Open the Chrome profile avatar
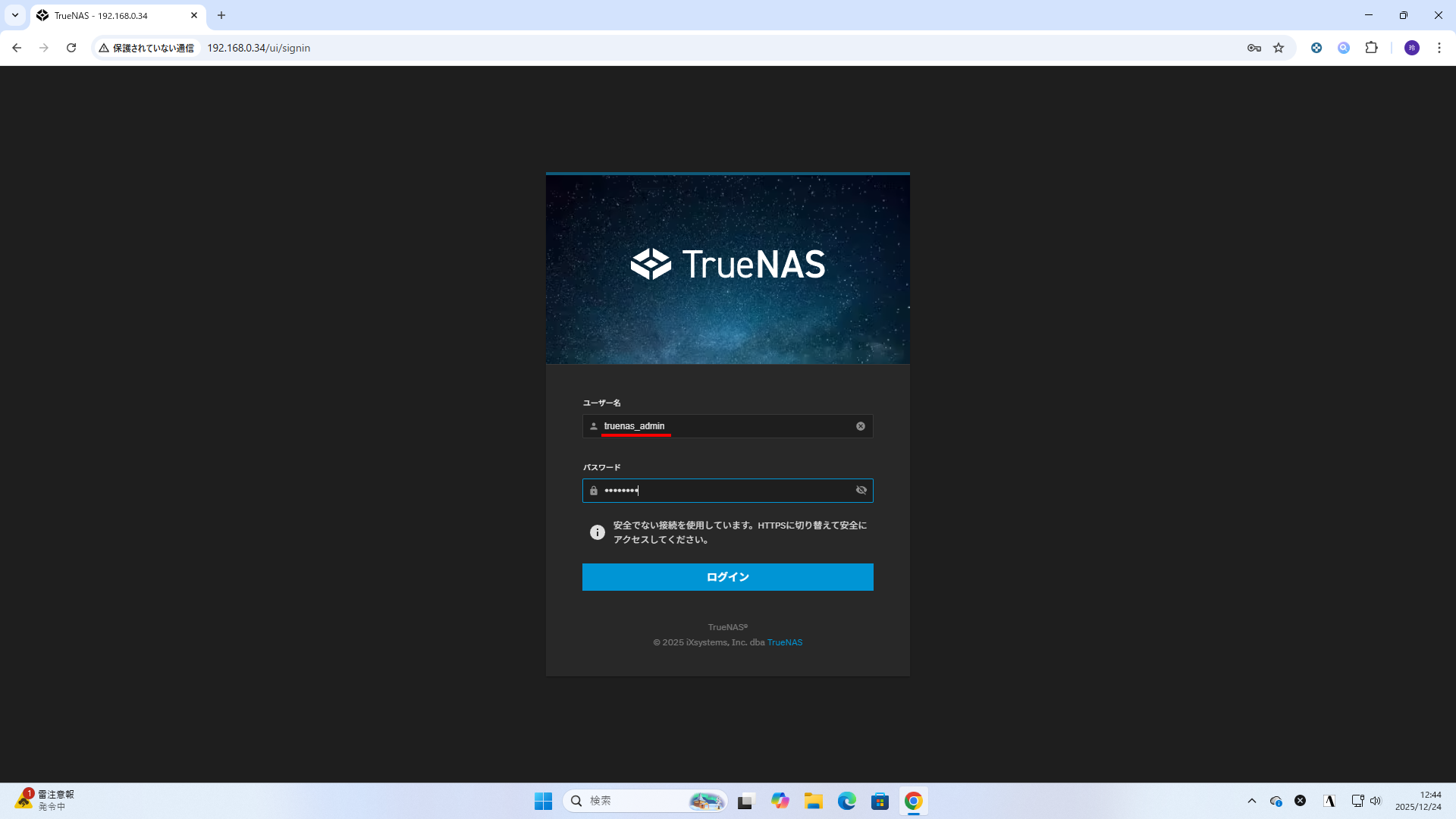 1411,48
